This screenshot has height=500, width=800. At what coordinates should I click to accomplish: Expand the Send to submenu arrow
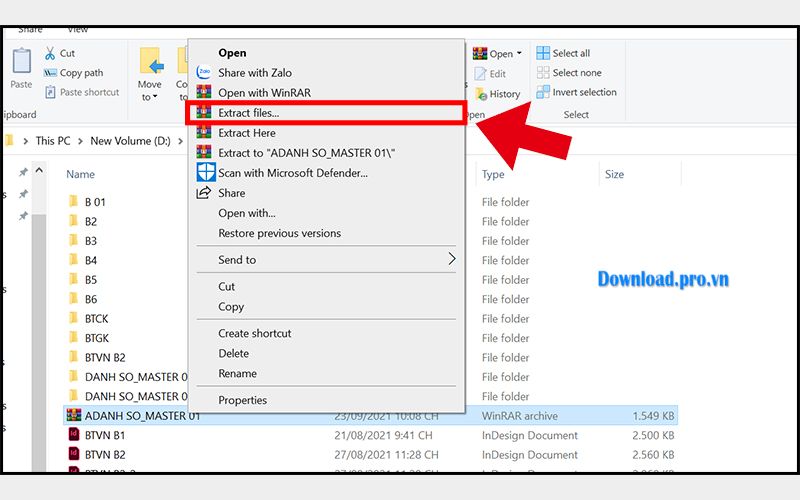tap(452, 259)
